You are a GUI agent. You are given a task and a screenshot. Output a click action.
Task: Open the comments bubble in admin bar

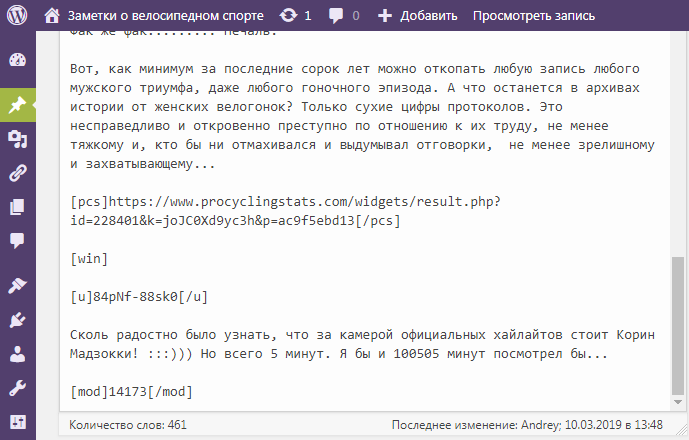pos(336,16)
